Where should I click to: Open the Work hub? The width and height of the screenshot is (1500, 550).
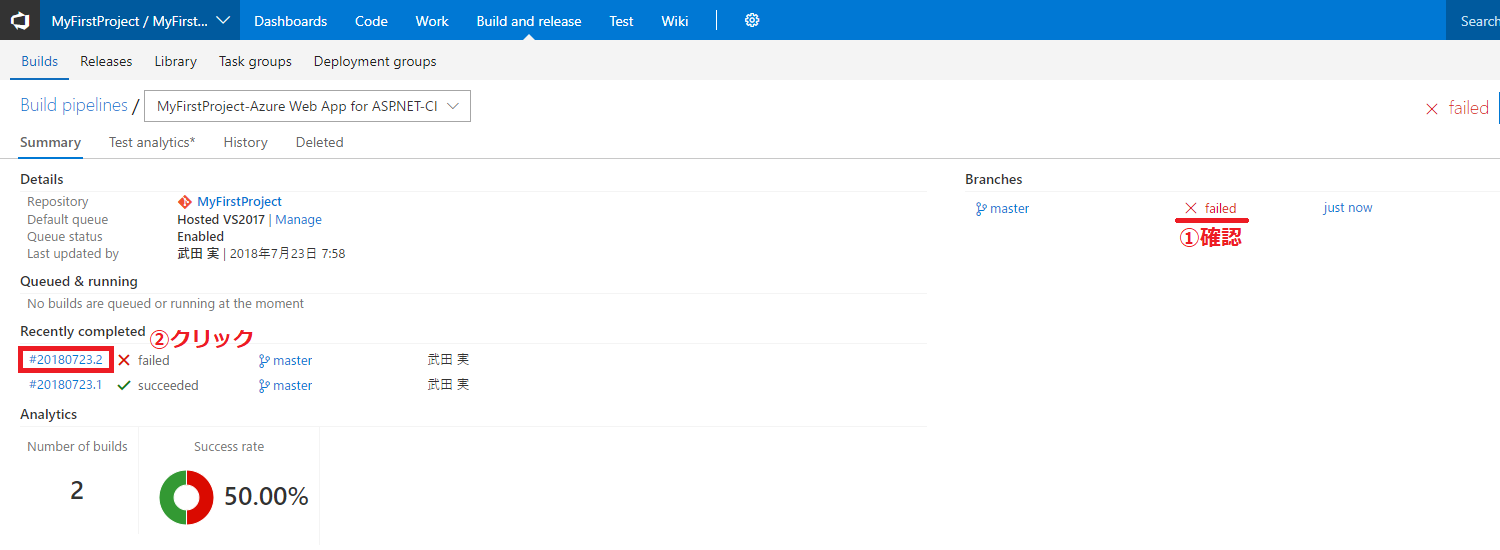click(x=432, y=21)
